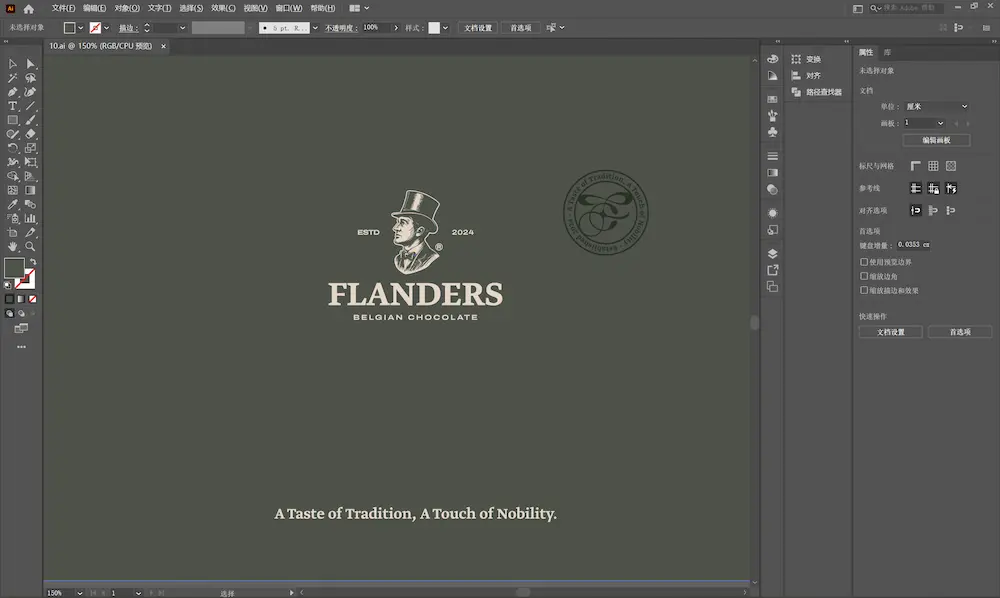Screen dimensions: 1000x598
Task: Open the Pathfinder panel (路径查找器)
Action: point(817,92)
